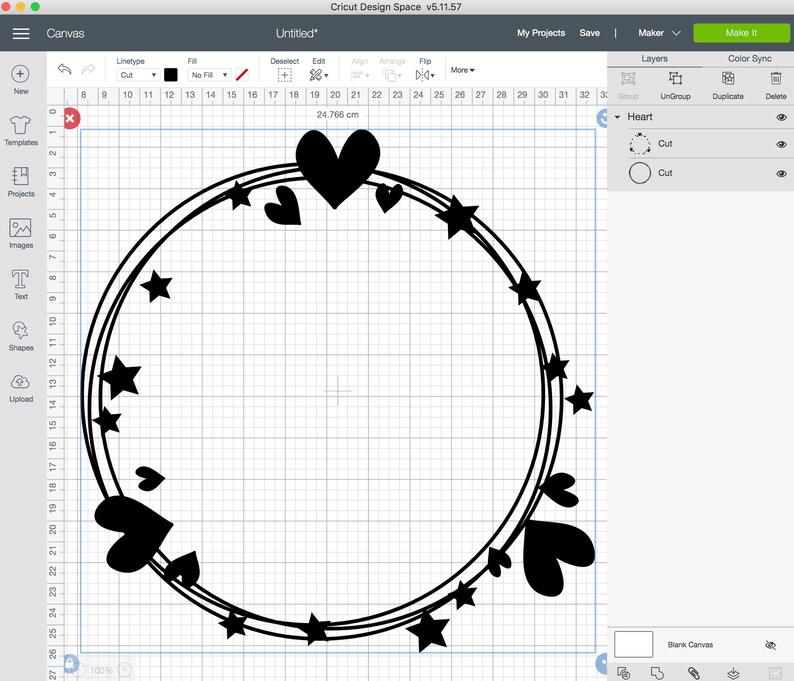
Task: Click the no-fill red slash swatch
Action: (242, 75)
